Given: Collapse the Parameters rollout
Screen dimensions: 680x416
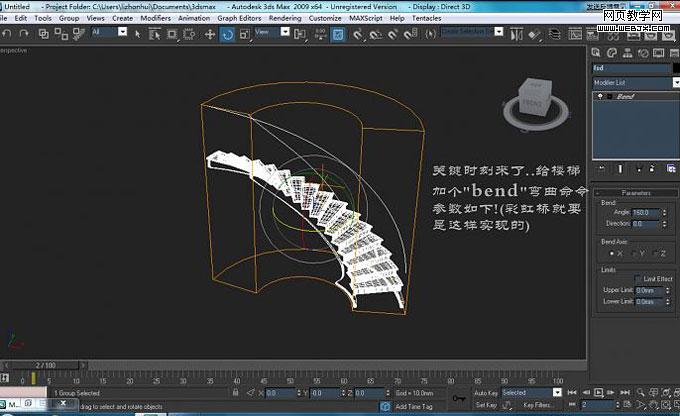Looking at the screenshot, I should click(x=634, y=191).
